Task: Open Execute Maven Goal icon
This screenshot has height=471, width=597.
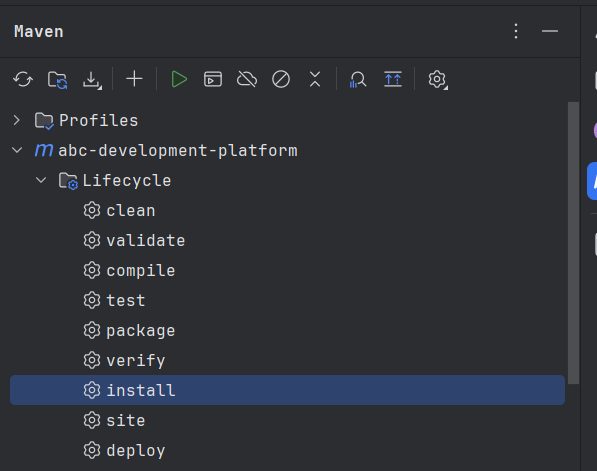Action: pos(213,79)
